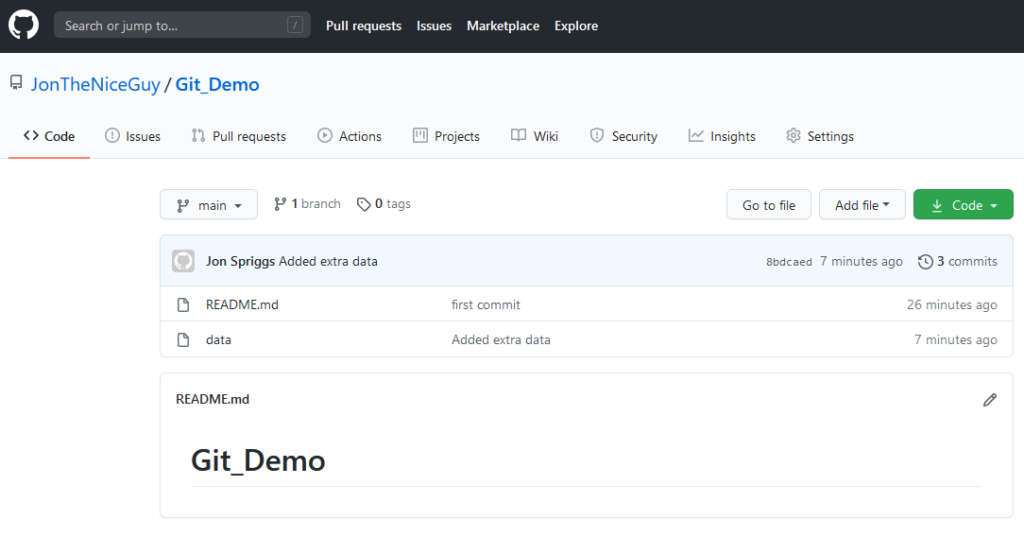View the 0 tags link

coord(384,204)
